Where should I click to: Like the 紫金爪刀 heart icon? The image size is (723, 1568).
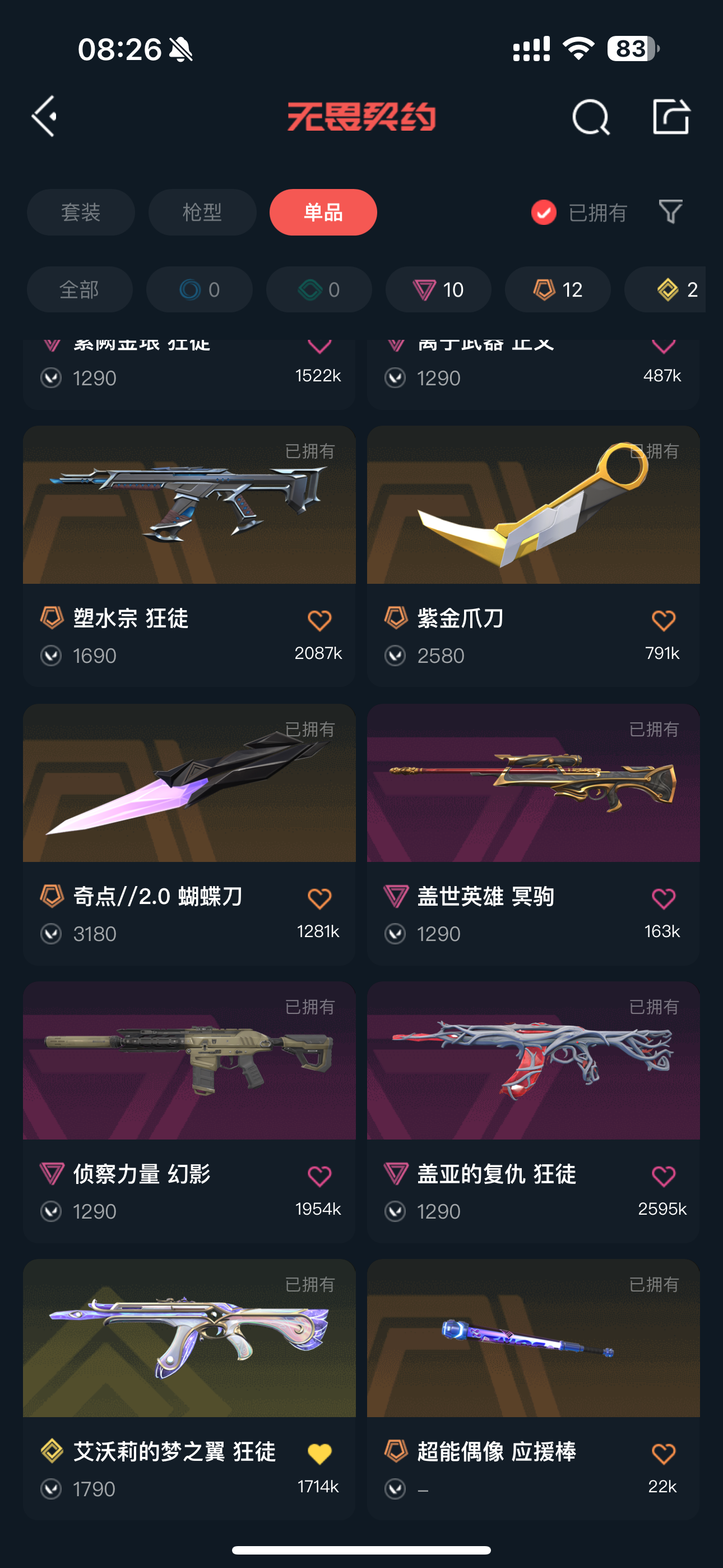pos(664,620)
